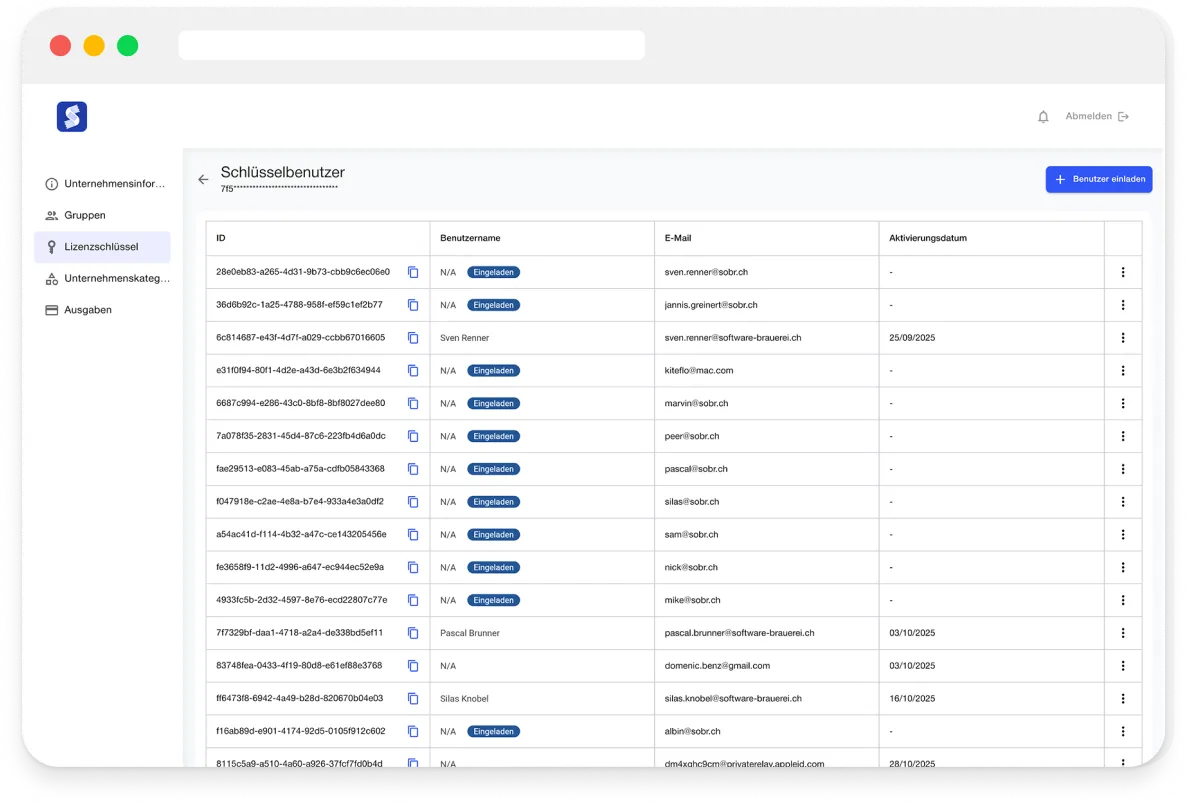
Task: Click the search field at the top
Action: 411,45
